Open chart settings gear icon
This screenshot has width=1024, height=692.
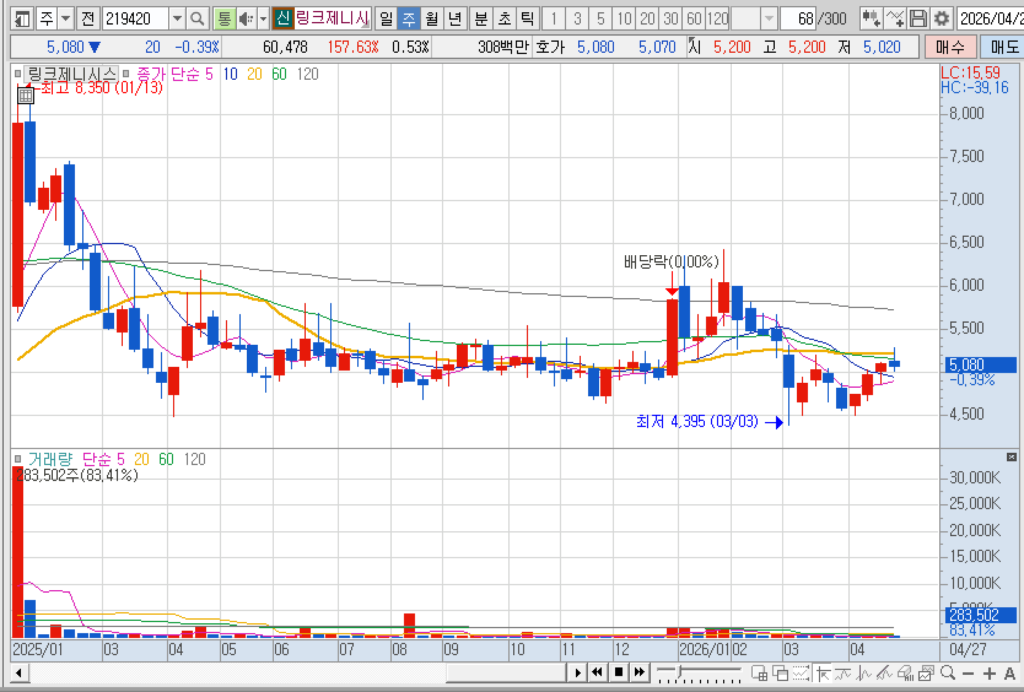941,18
